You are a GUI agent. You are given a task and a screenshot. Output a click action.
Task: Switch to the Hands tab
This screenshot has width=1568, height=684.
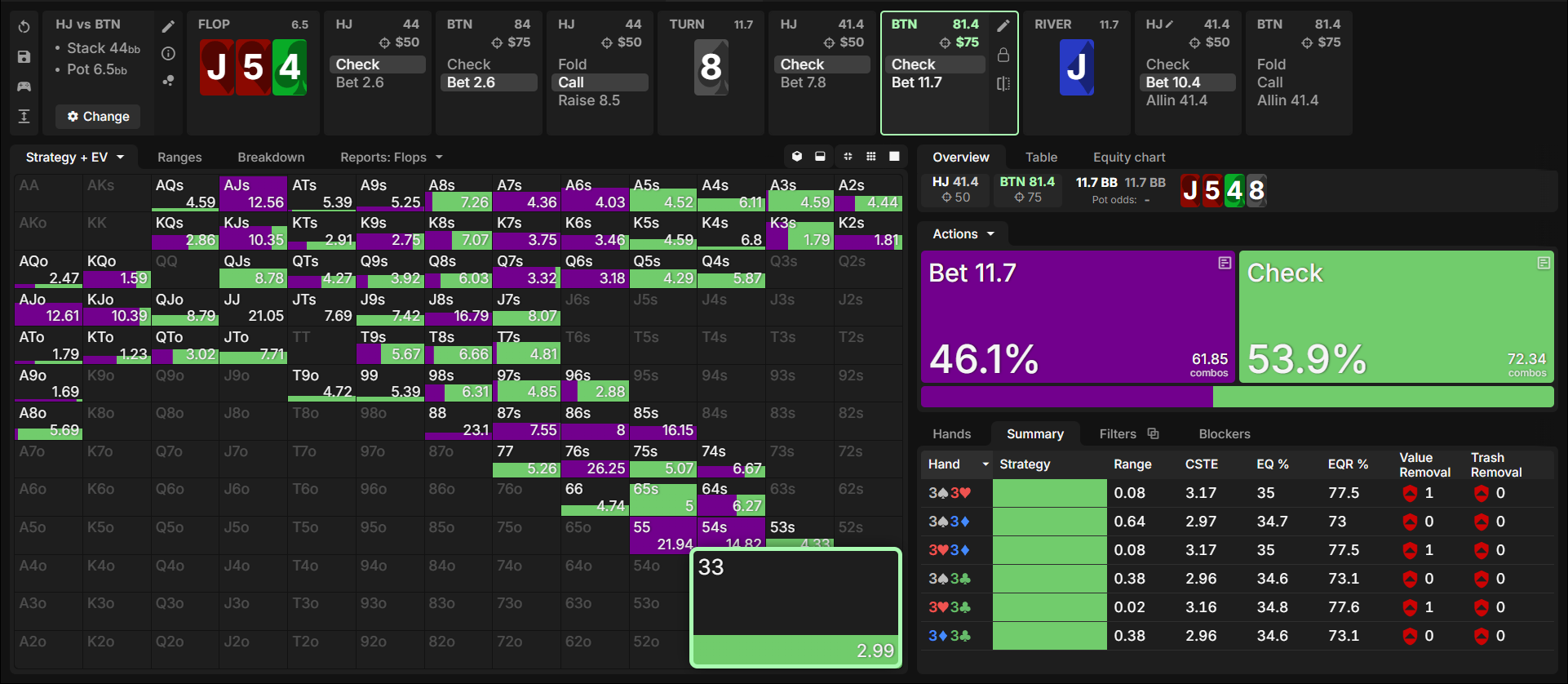[952, 434]
